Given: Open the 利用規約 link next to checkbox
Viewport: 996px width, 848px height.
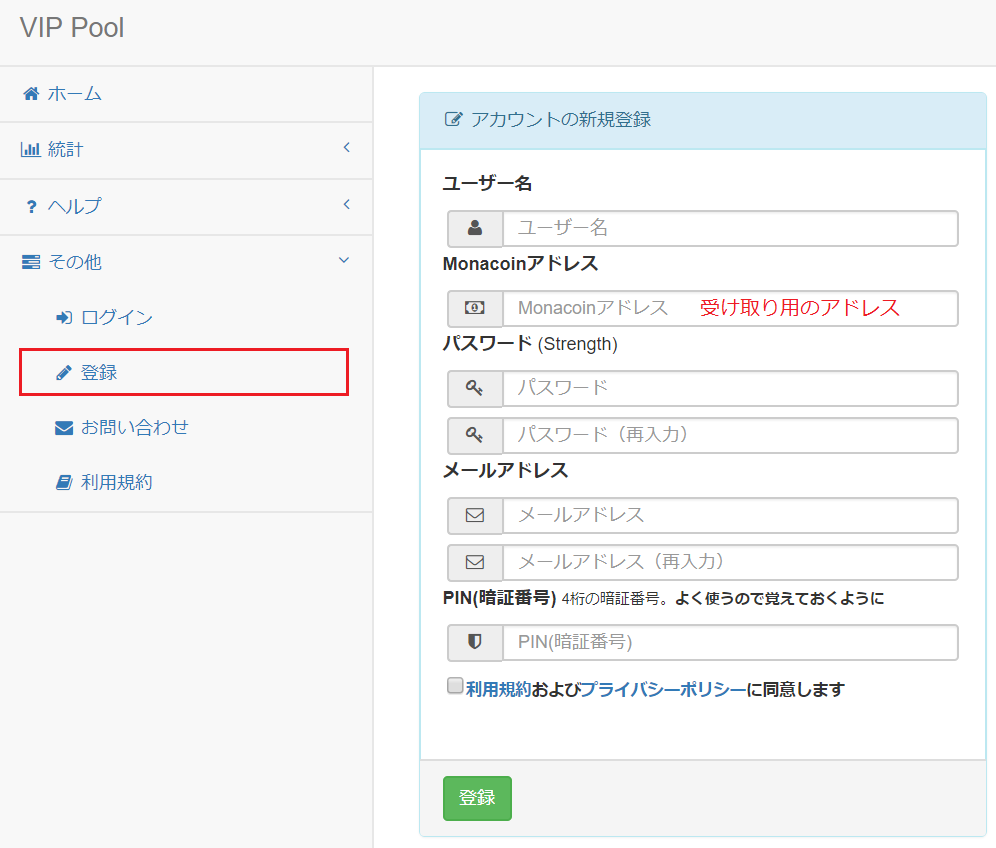Looking at the screenshot, I should pos(499,689).
